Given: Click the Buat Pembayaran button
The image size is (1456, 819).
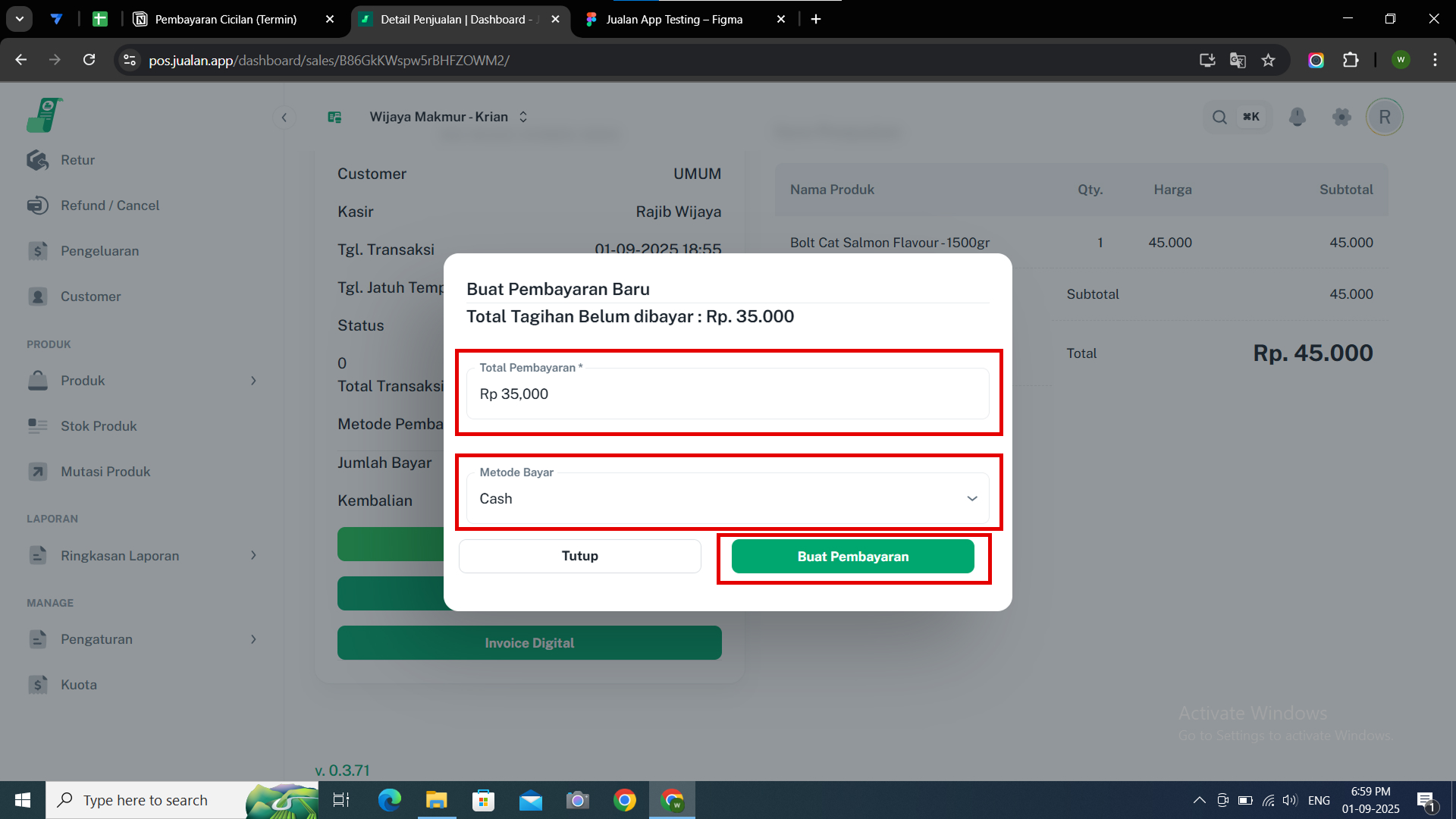Looking at the screenshot, I should tap(852, 557).
